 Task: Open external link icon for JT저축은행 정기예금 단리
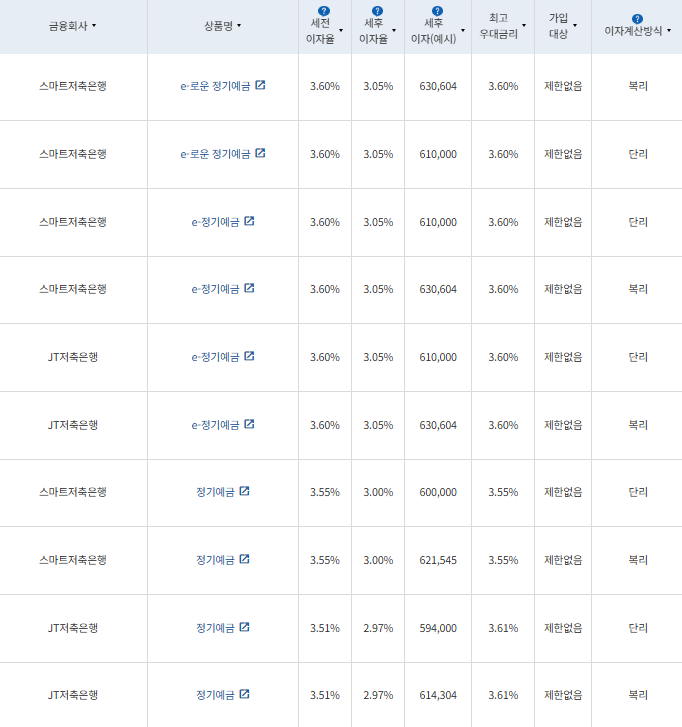coord(244,627)
